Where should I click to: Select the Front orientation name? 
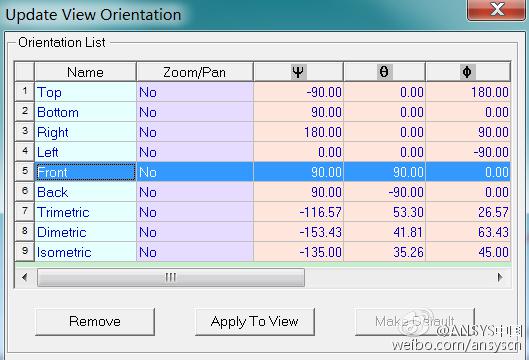(x=85, y=172)
